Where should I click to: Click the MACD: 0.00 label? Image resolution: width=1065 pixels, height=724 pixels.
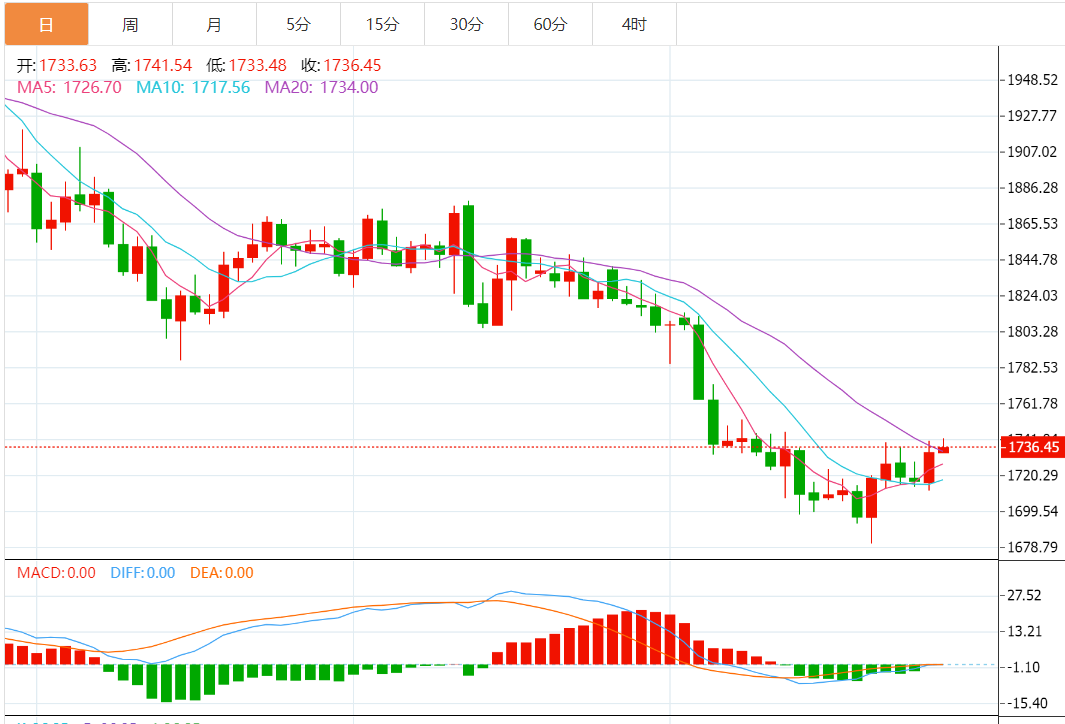[x=56, y=573]
